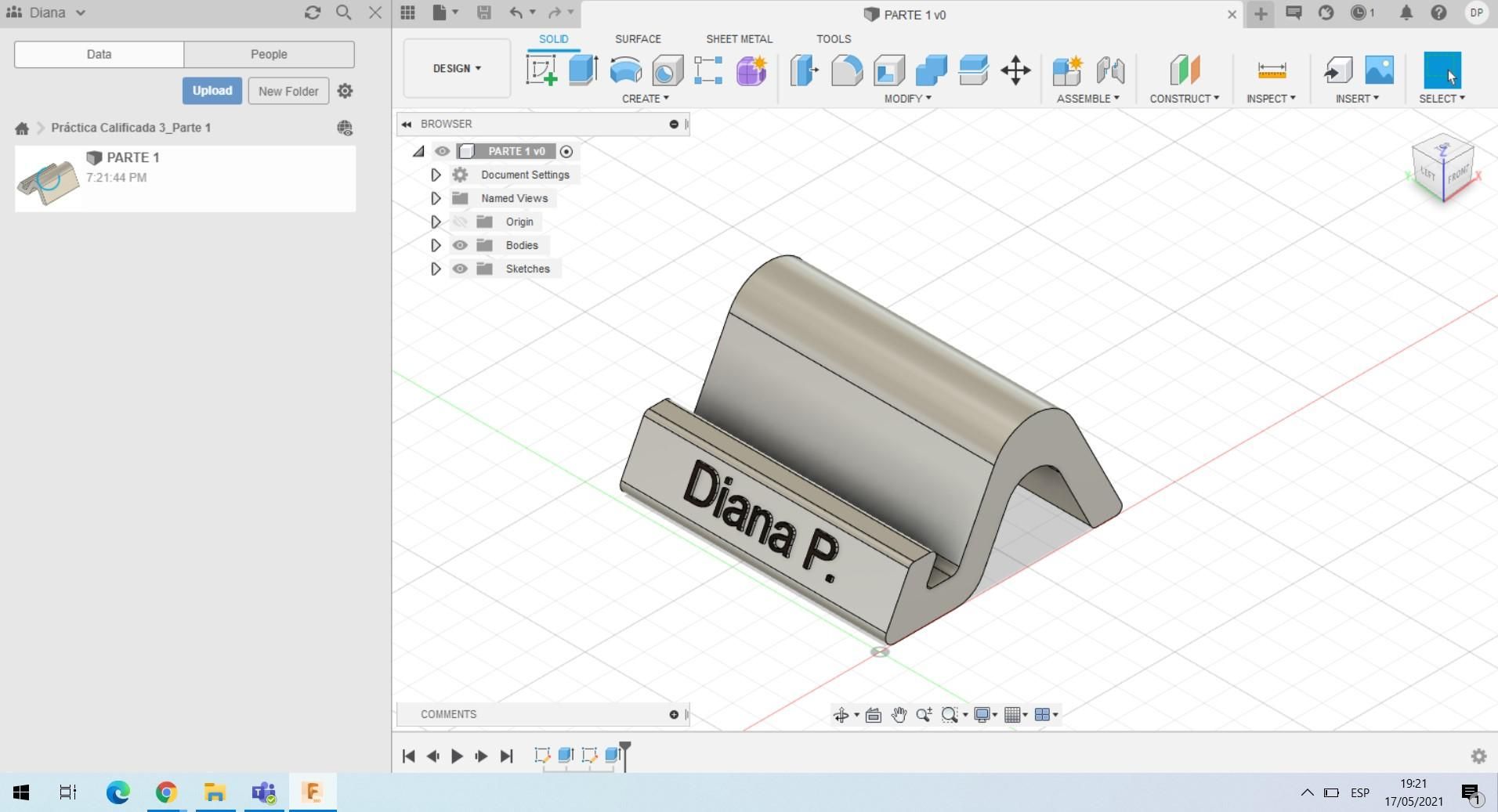The width and height of the screenshot is (1498, 812).
Task: Toggle visibility of the Sketches folder
Action: click(x=460, y=269)
